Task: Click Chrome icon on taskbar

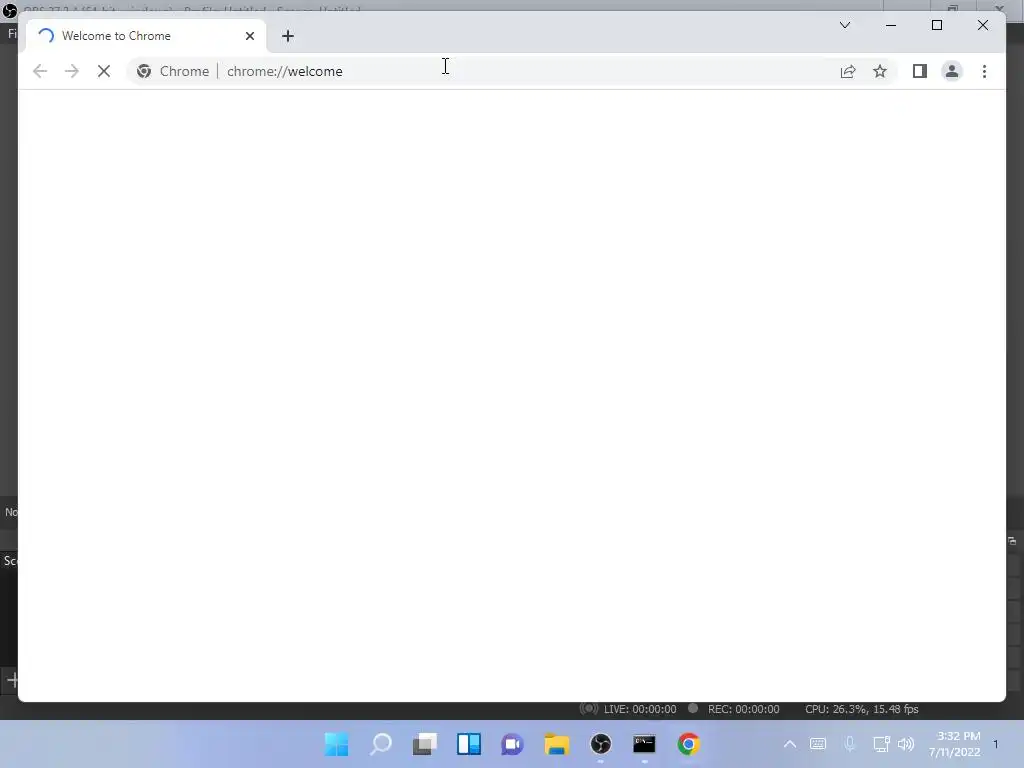Action: click(x=688, y=744)
